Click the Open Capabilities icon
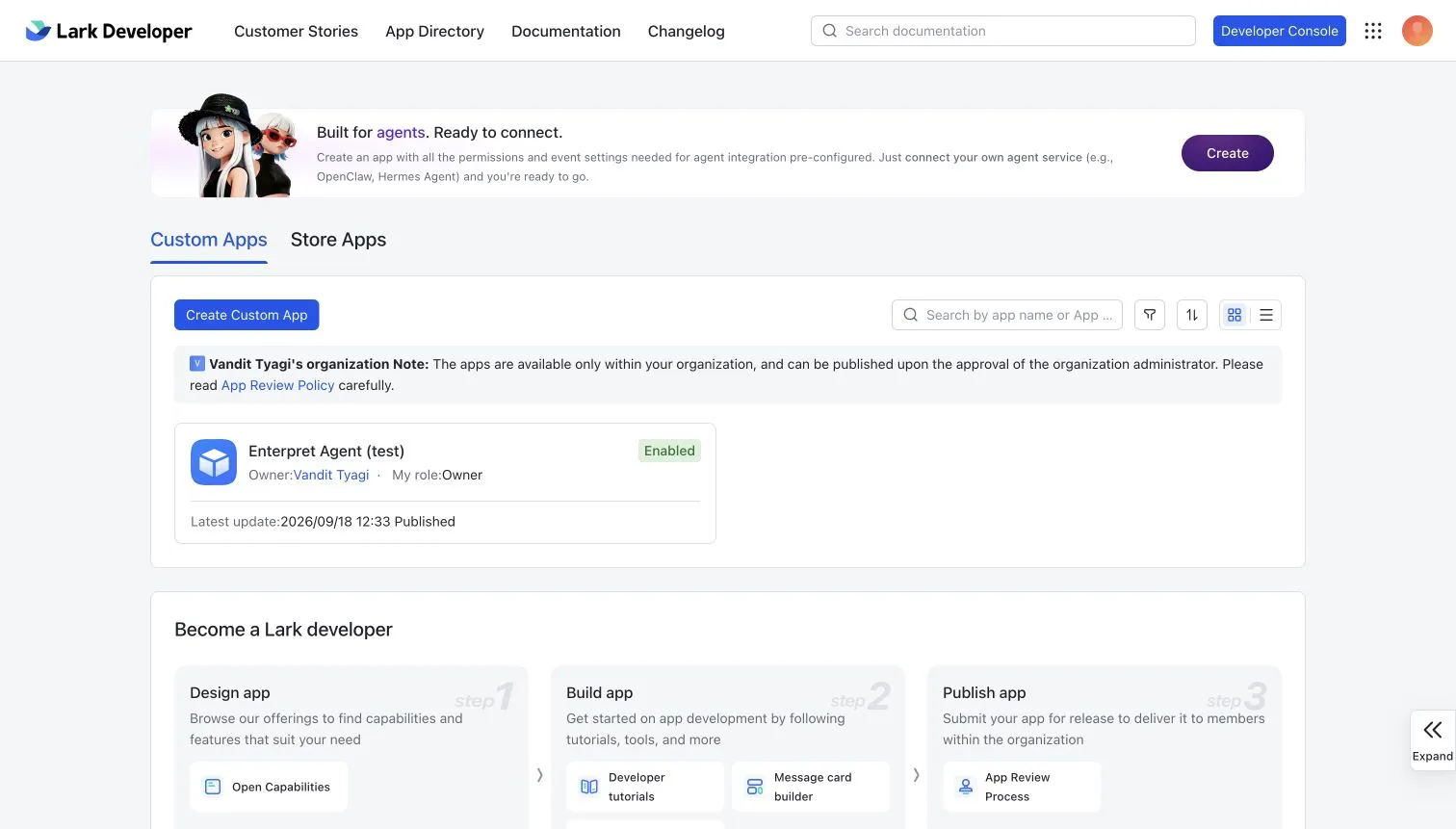This screenshot has height=829, width=1456. coord(213,787)
